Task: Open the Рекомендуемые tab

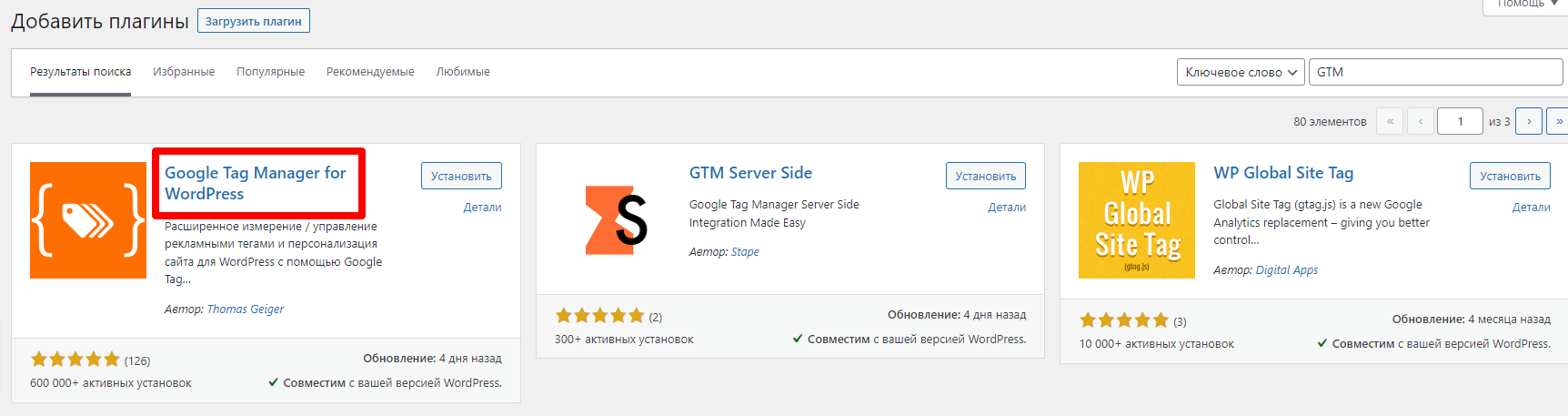Action: 370,72
